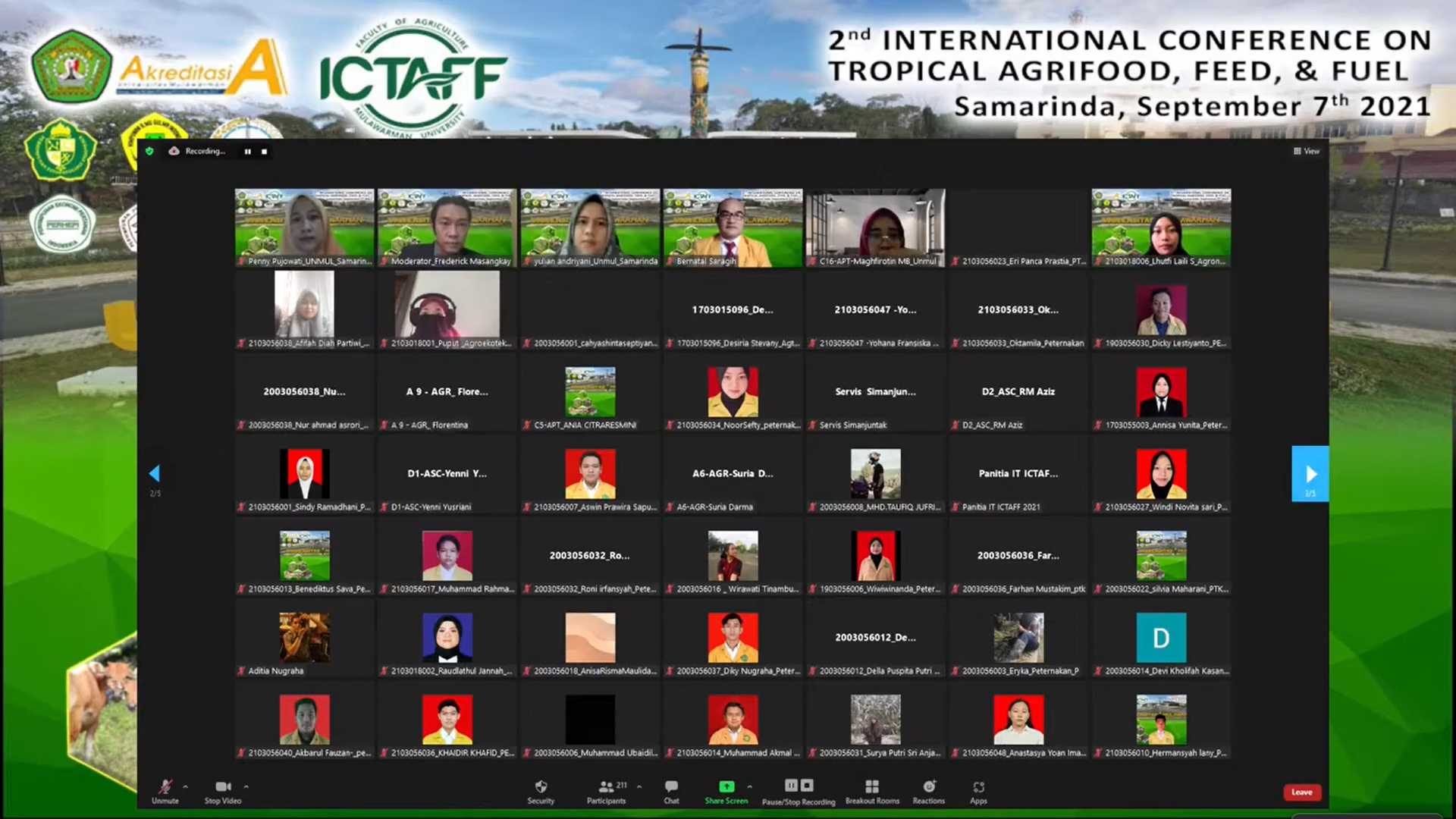Click the cloud Recording indicator
This screenshot has height=819, width=1456.
(196, 151)
